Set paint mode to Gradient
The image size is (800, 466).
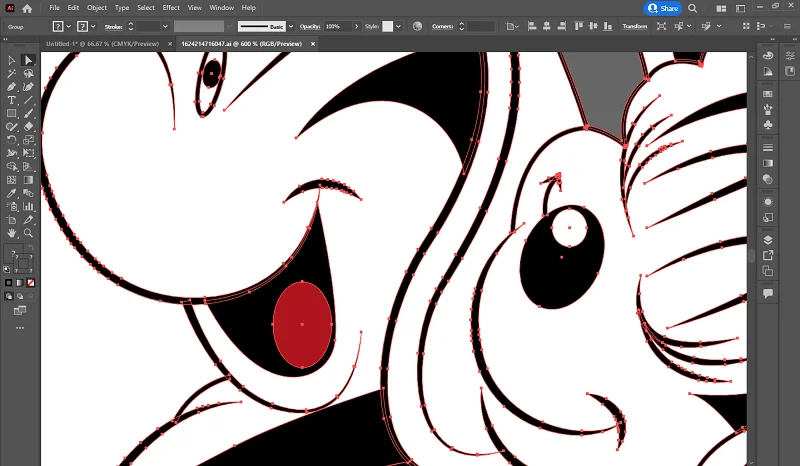(20, 283)
